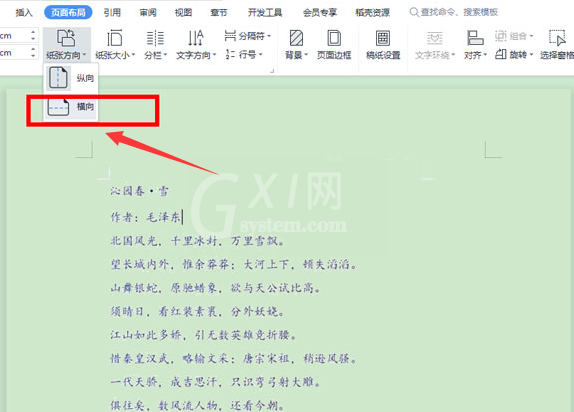Click the 组合 group icon
Screen dimensions: 574x412
click(500, 36)
